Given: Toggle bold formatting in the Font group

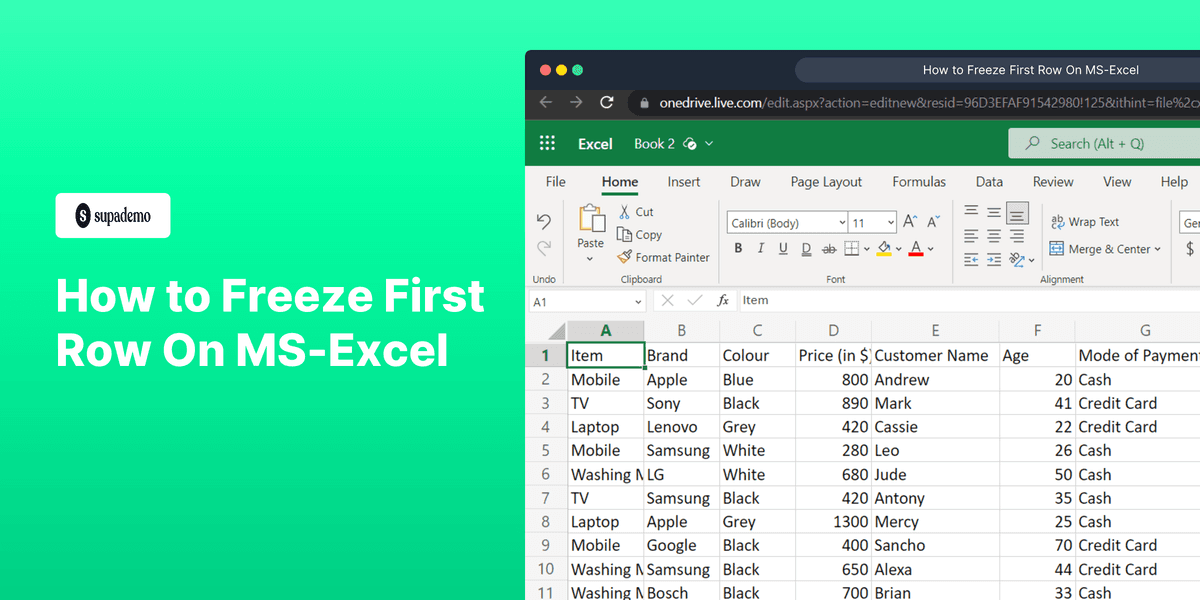Looking at the screenshot, I should coord(738,247).
